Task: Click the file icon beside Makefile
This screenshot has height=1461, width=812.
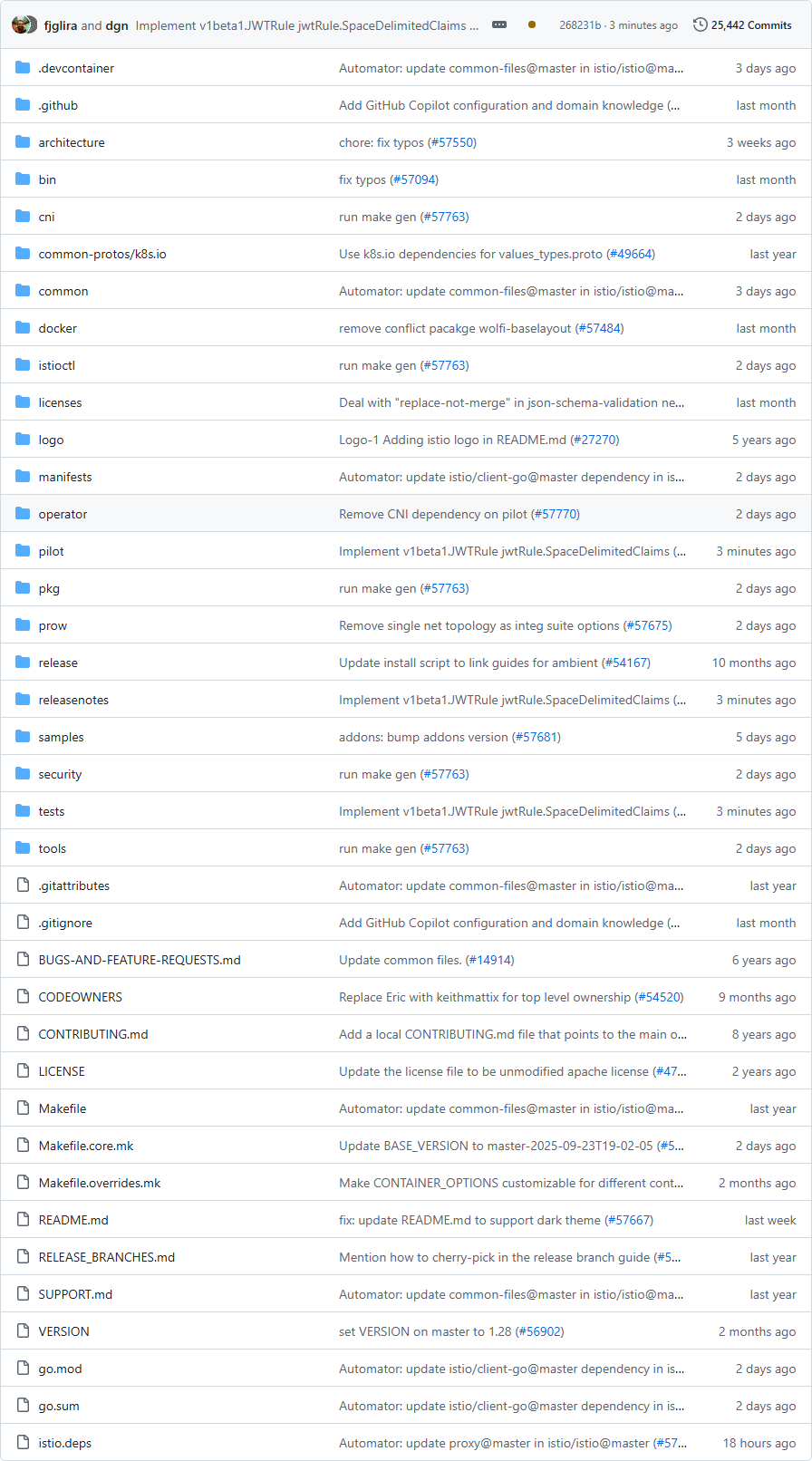Action: [x=23, y=1108]
